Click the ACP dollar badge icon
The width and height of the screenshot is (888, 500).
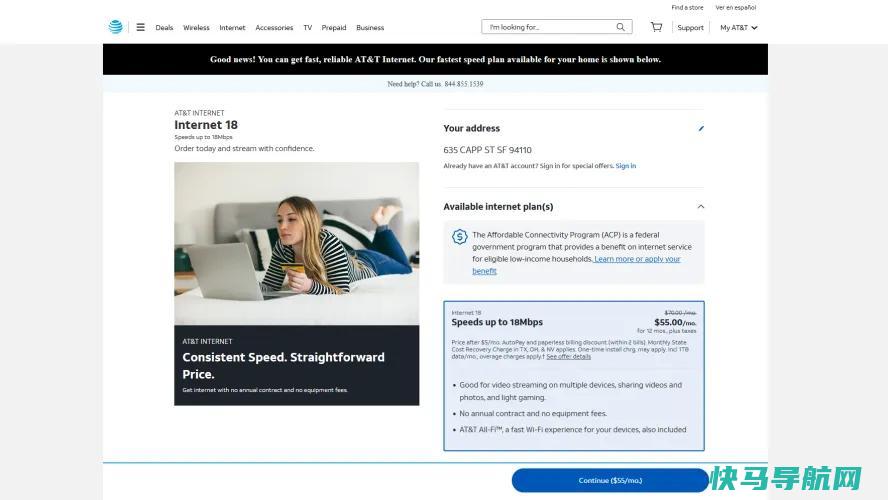[x=459, y=236]
